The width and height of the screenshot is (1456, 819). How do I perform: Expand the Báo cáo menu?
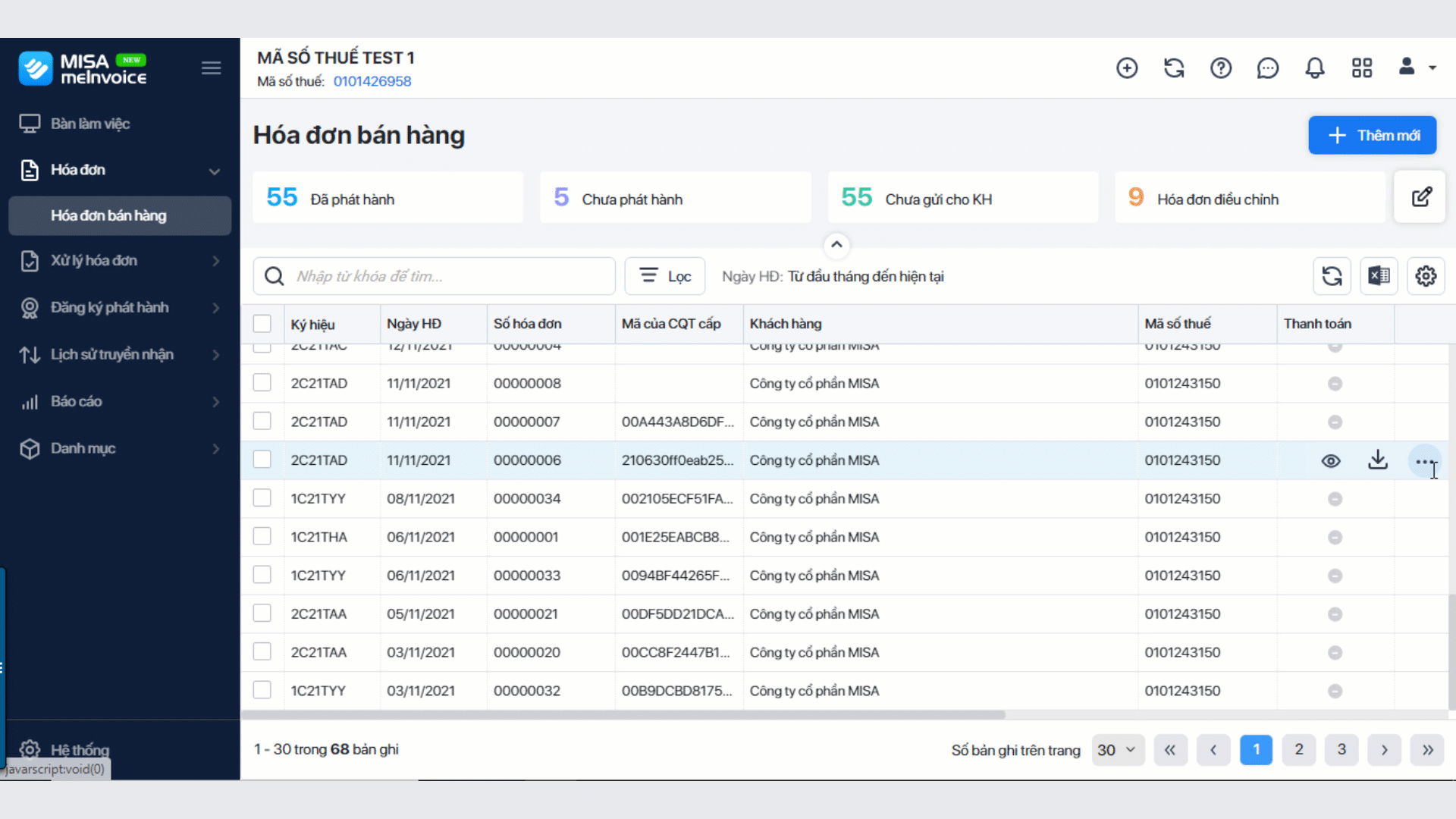click(120, 402)
